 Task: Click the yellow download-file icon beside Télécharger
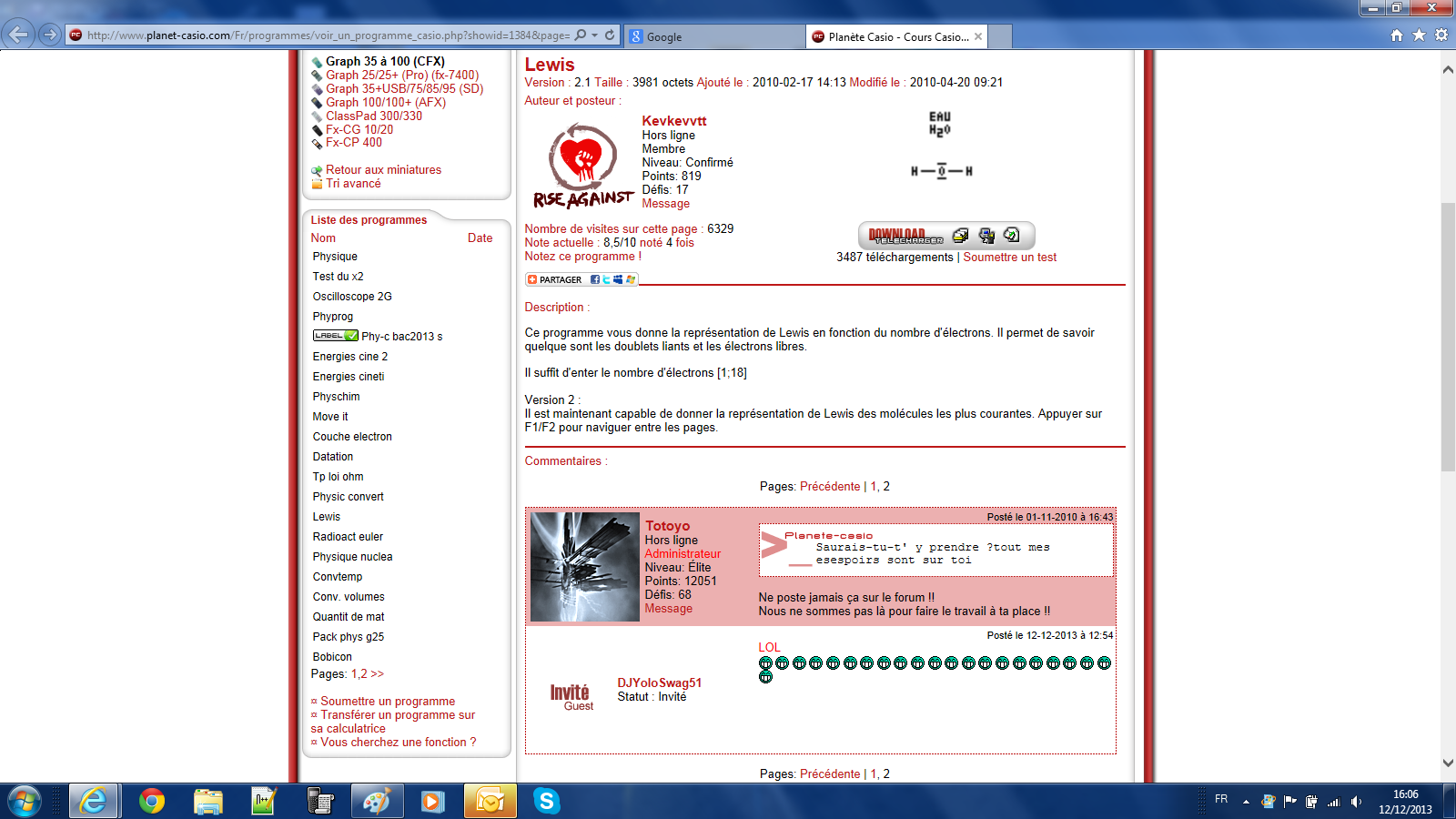960,236
